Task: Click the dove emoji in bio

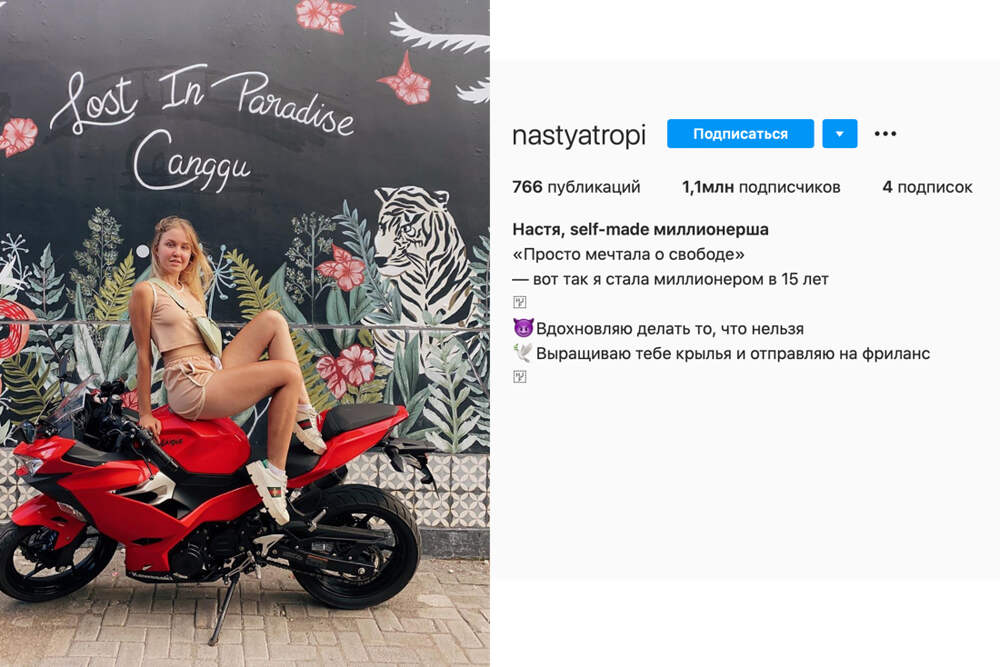Action: 523,353
